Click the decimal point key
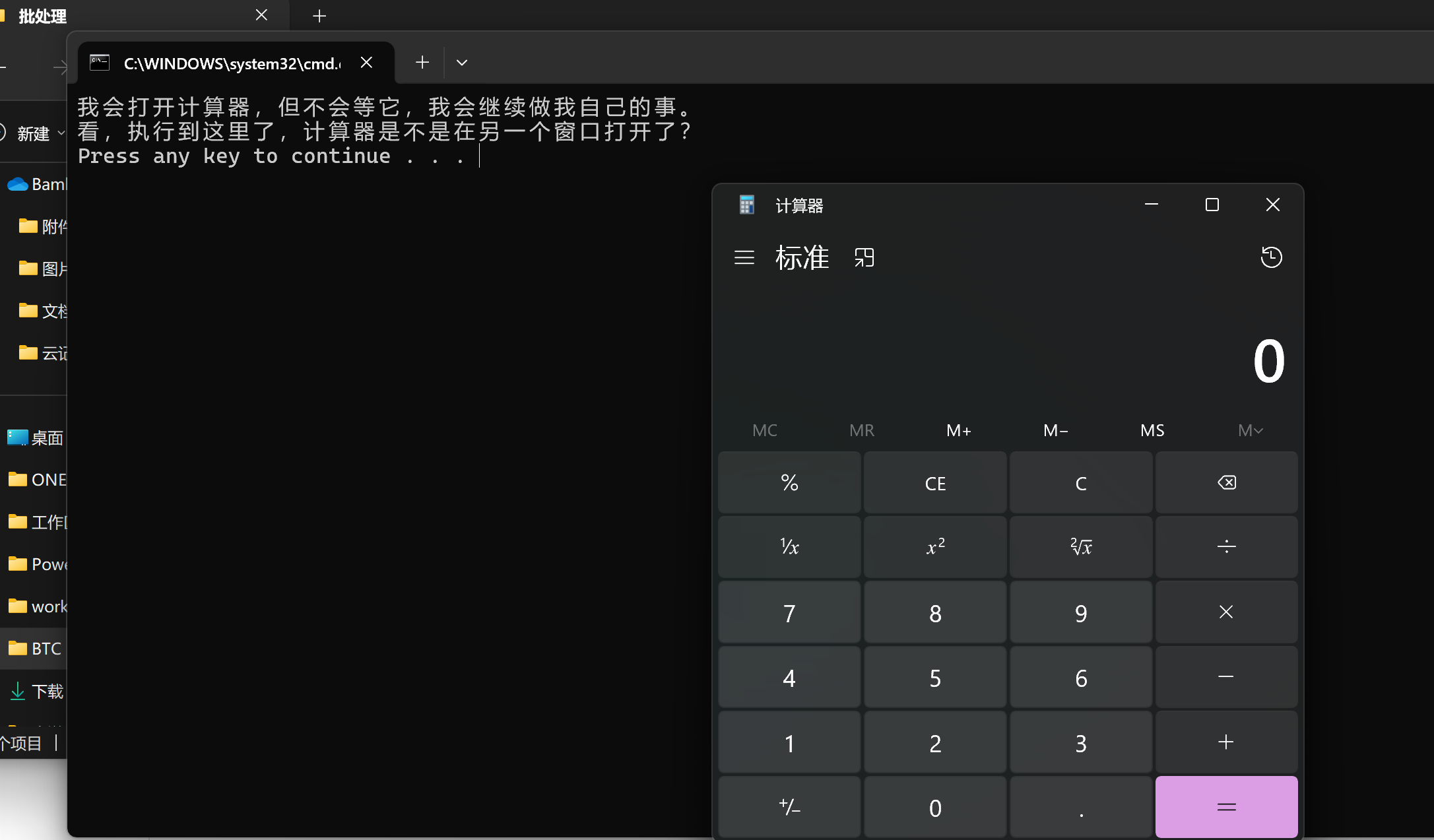The width and height of the screenshot is (1434, 840). [1081, 806]
